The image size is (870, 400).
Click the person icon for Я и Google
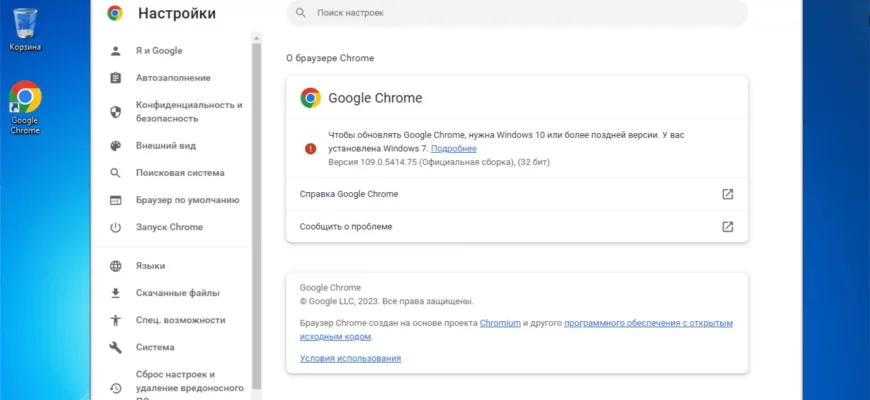[115, 51]
